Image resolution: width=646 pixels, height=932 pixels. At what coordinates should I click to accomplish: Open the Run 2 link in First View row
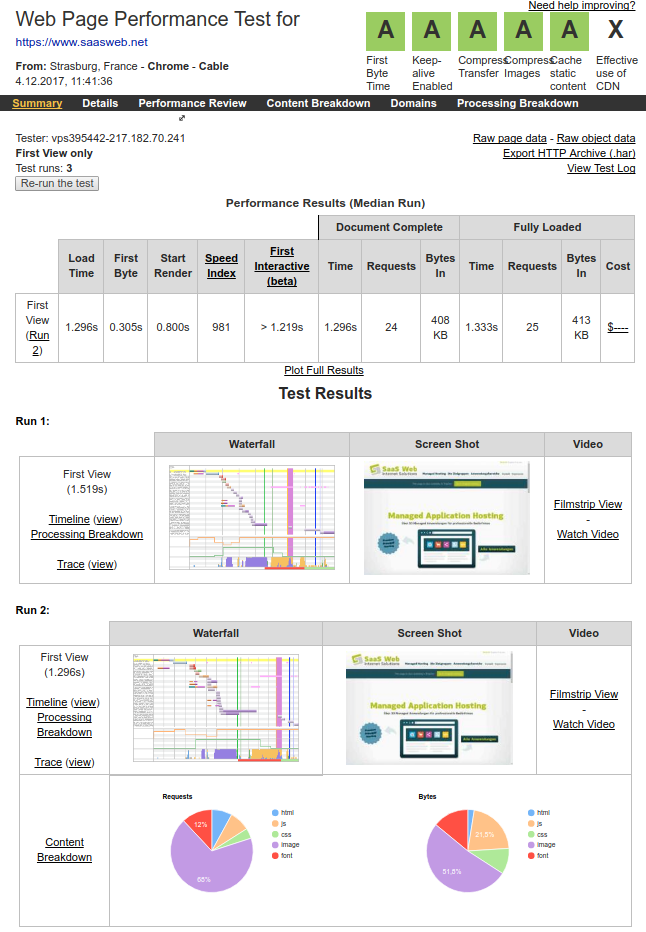coord(38,343)
